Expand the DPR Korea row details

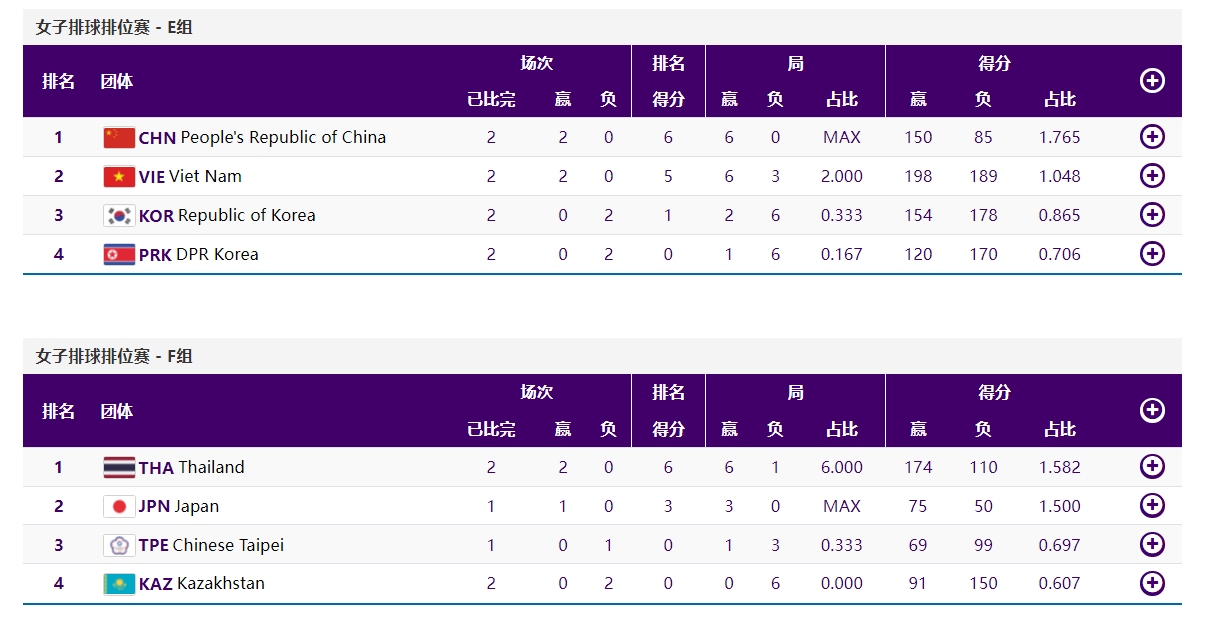pos(1152,254)
